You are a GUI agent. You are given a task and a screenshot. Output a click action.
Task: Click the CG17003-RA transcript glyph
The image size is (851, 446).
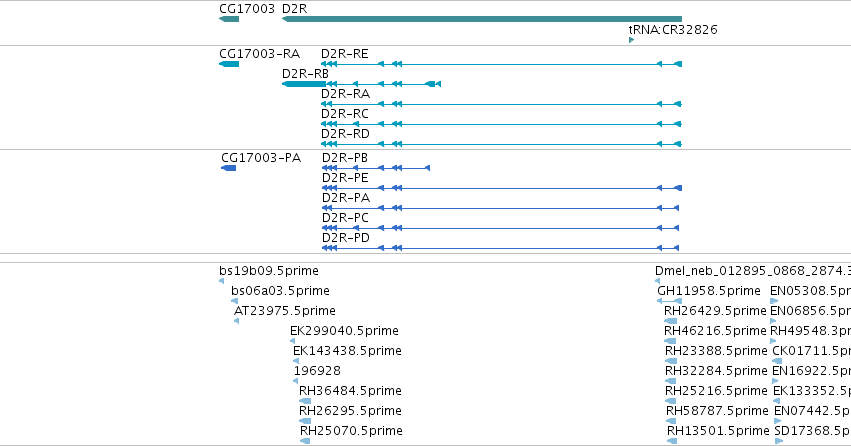(229, 64)
